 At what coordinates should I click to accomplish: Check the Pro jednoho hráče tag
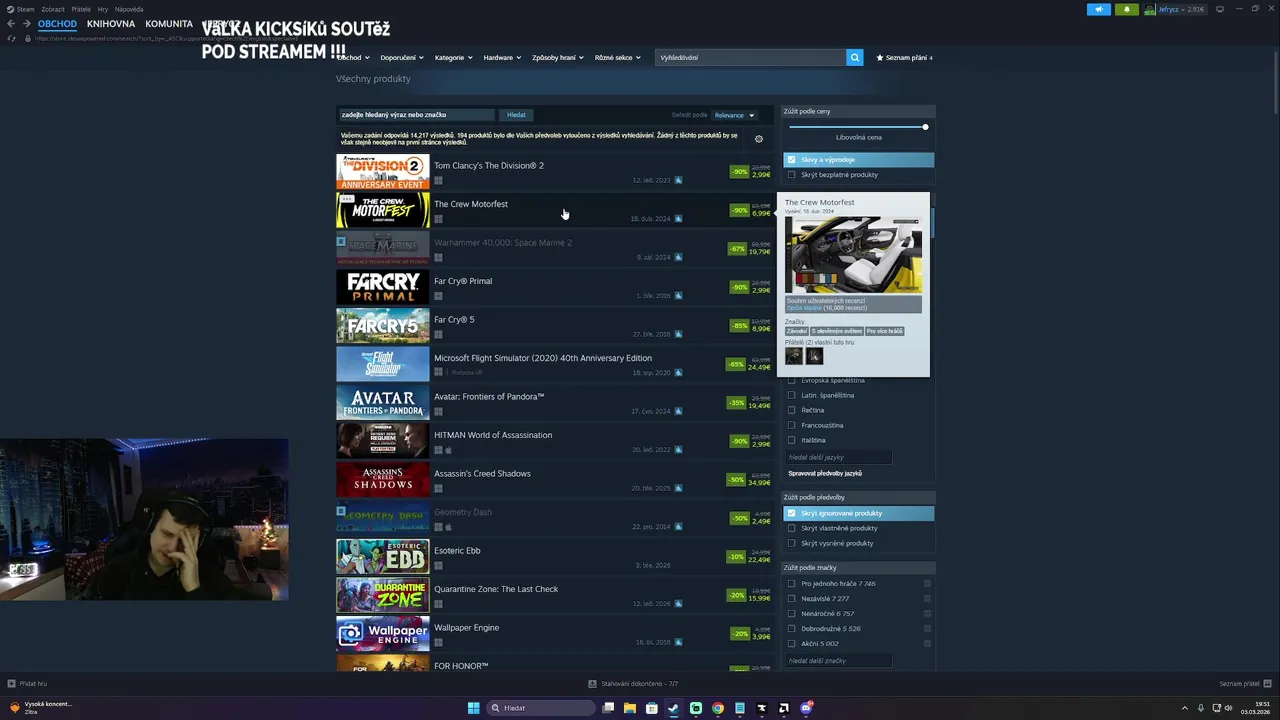coord(791,584)
